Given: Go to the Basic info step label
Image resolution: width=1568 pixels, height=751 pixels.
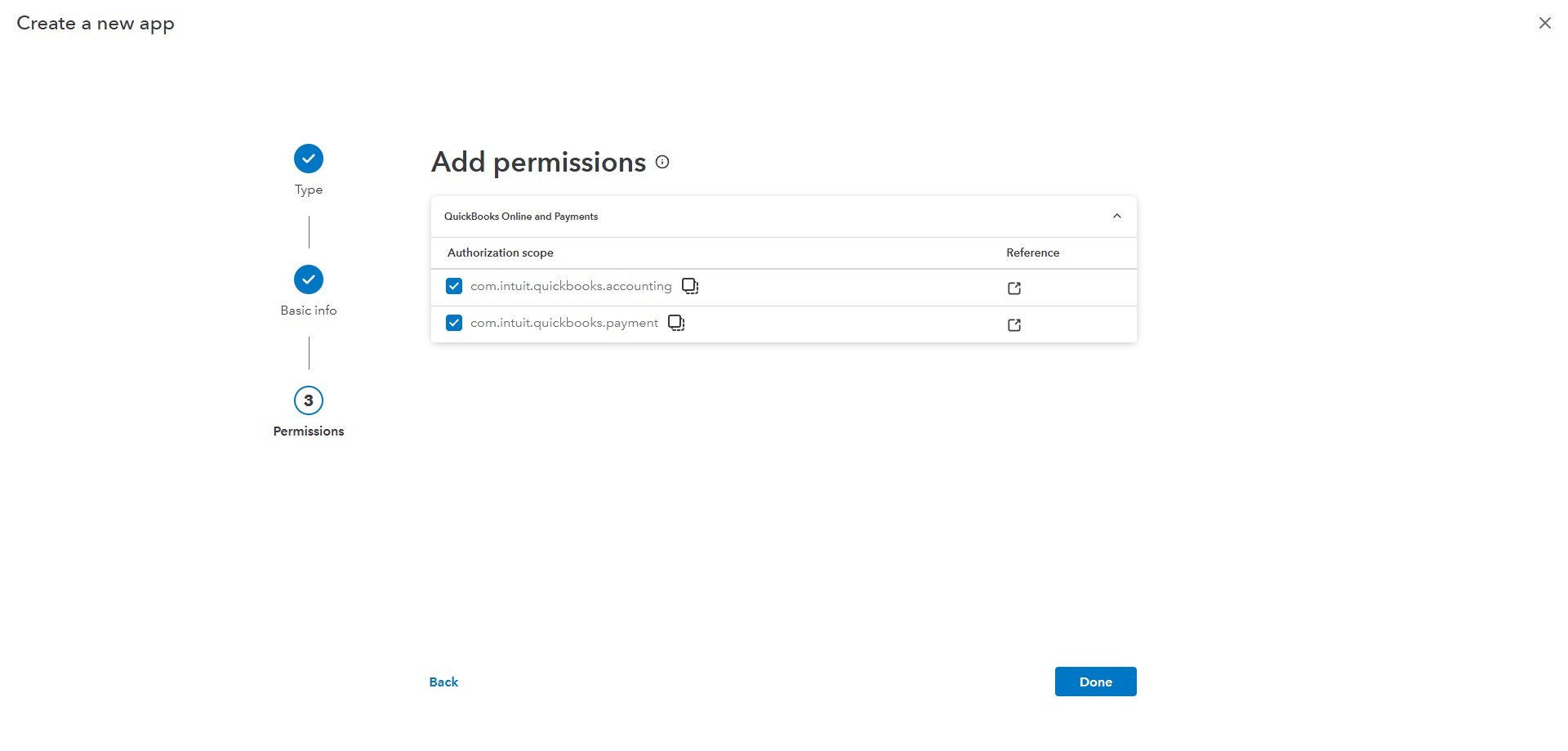Looking at the screenshot, I should click(309, 311).
